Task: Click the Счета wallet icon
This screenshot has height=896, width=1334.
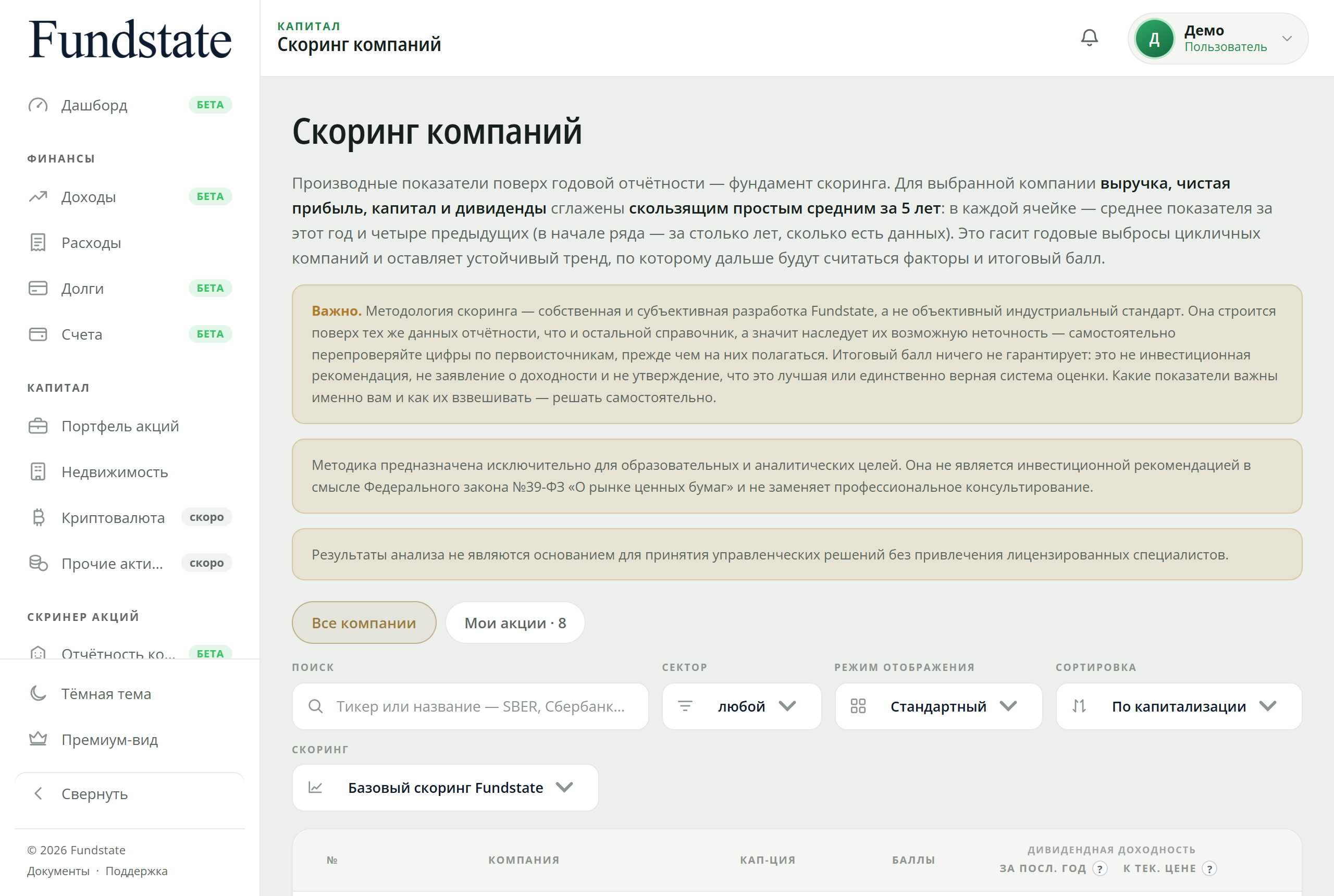Action: pyautogui.click(x=38, y=334)
